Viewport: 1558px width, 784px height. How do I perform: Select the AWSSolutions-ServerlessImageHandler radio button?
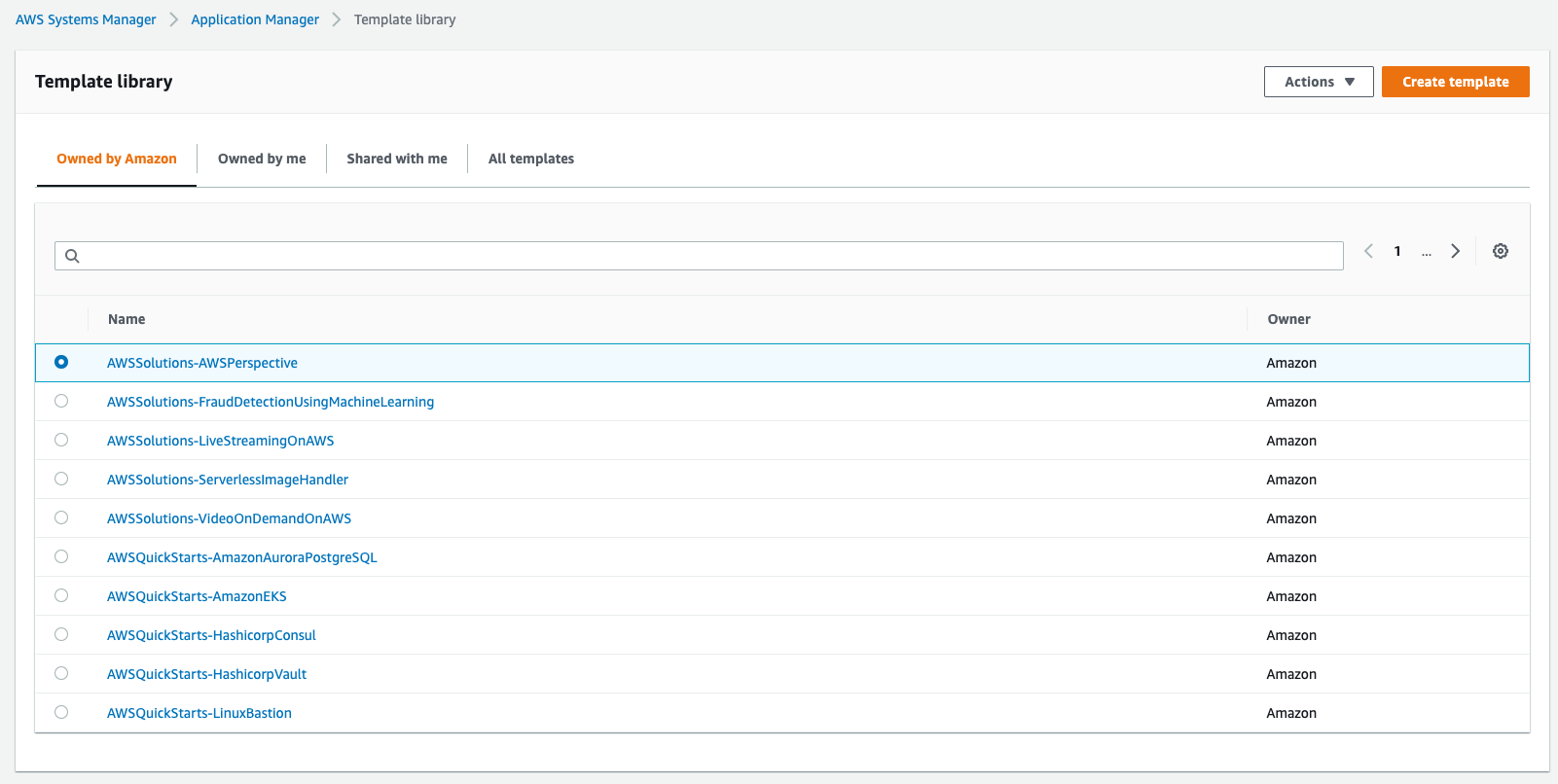click(x=61, y=479)
